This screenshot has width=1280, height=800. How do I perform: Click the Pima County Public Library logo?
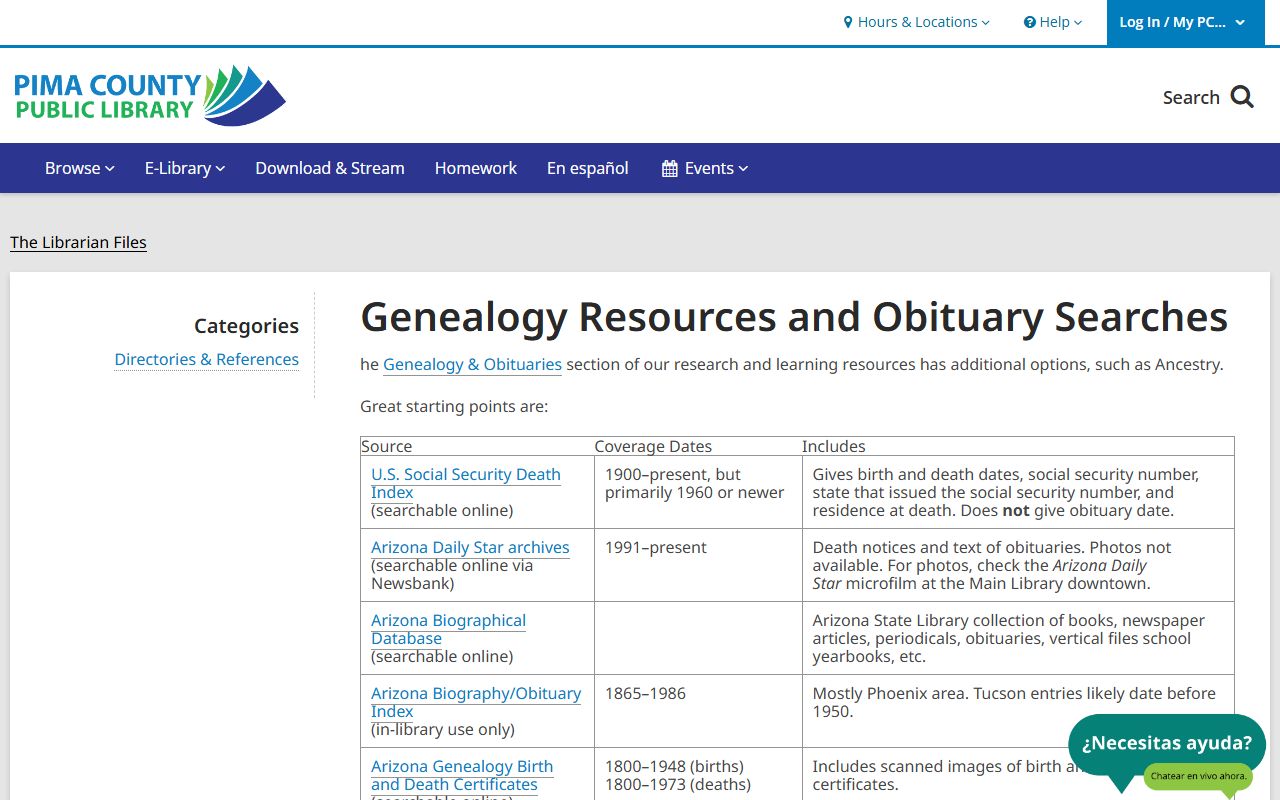pyautogui.click(x=150, y=96)
